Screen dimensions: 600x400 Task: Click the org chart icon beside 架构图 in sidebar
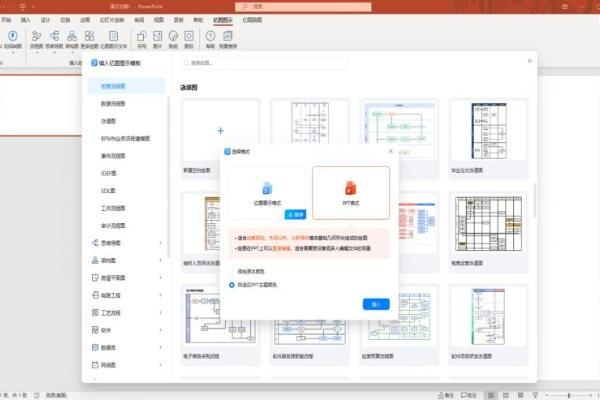click(x=95, y=260)
